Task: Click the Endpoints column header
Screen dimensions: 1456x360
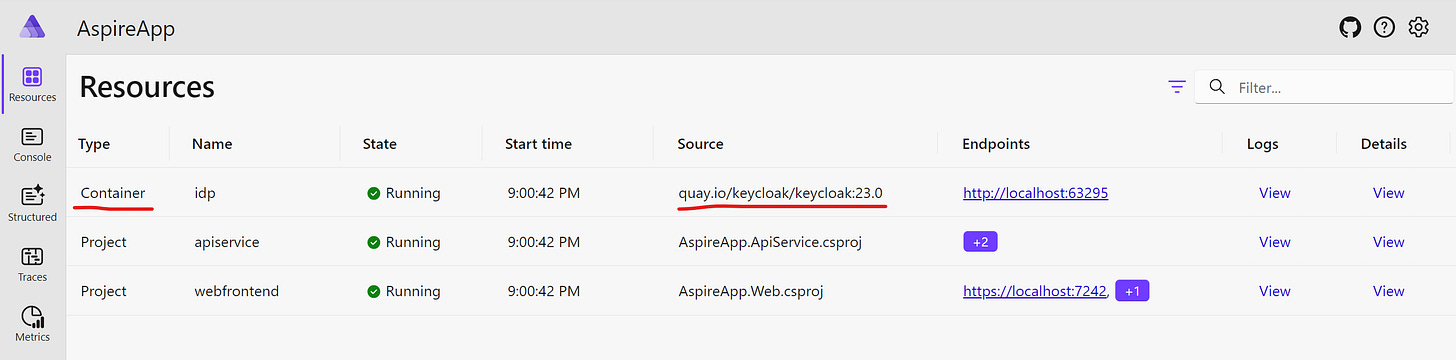Action: [996, 144]
